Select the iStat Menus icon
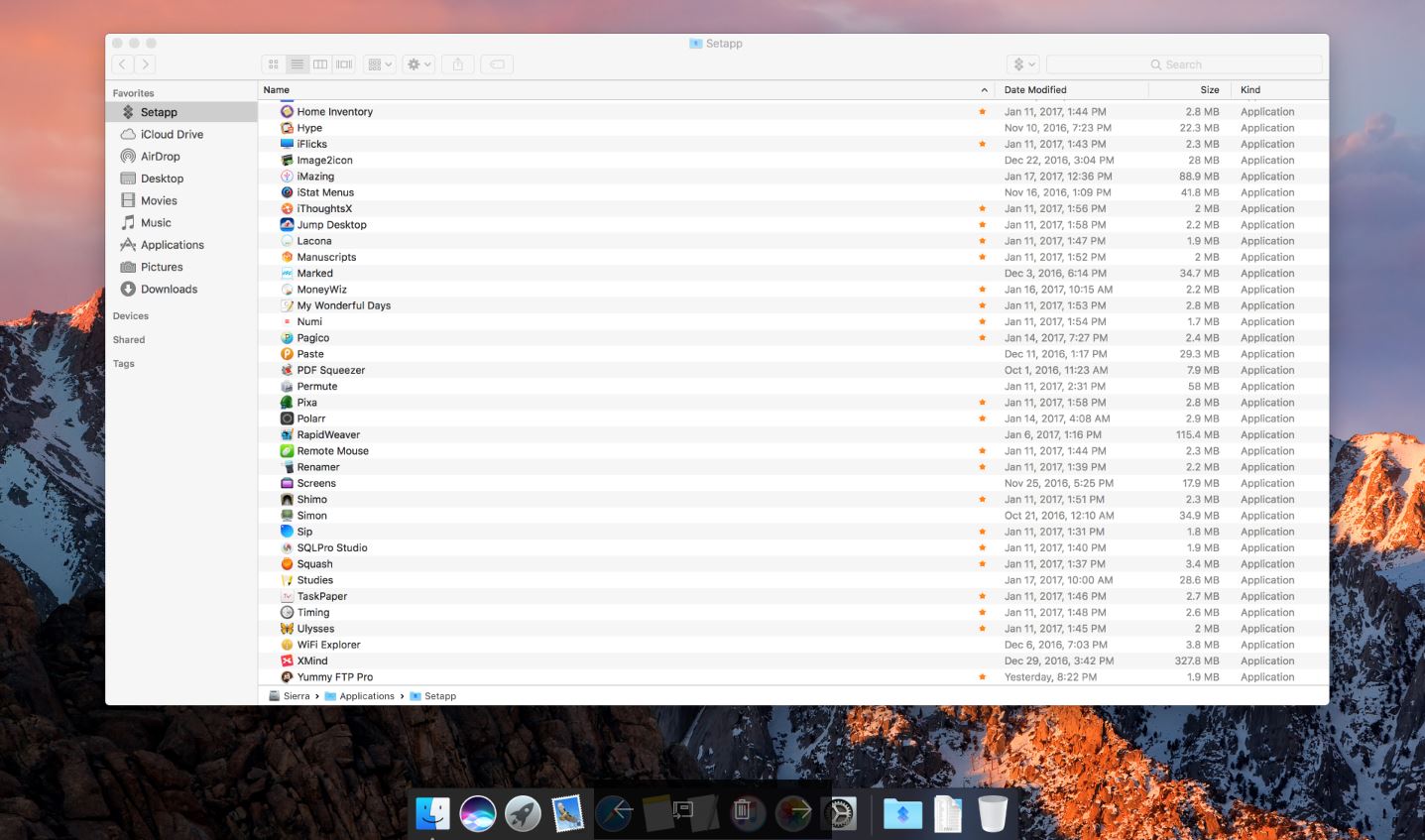 click(287, 192)
